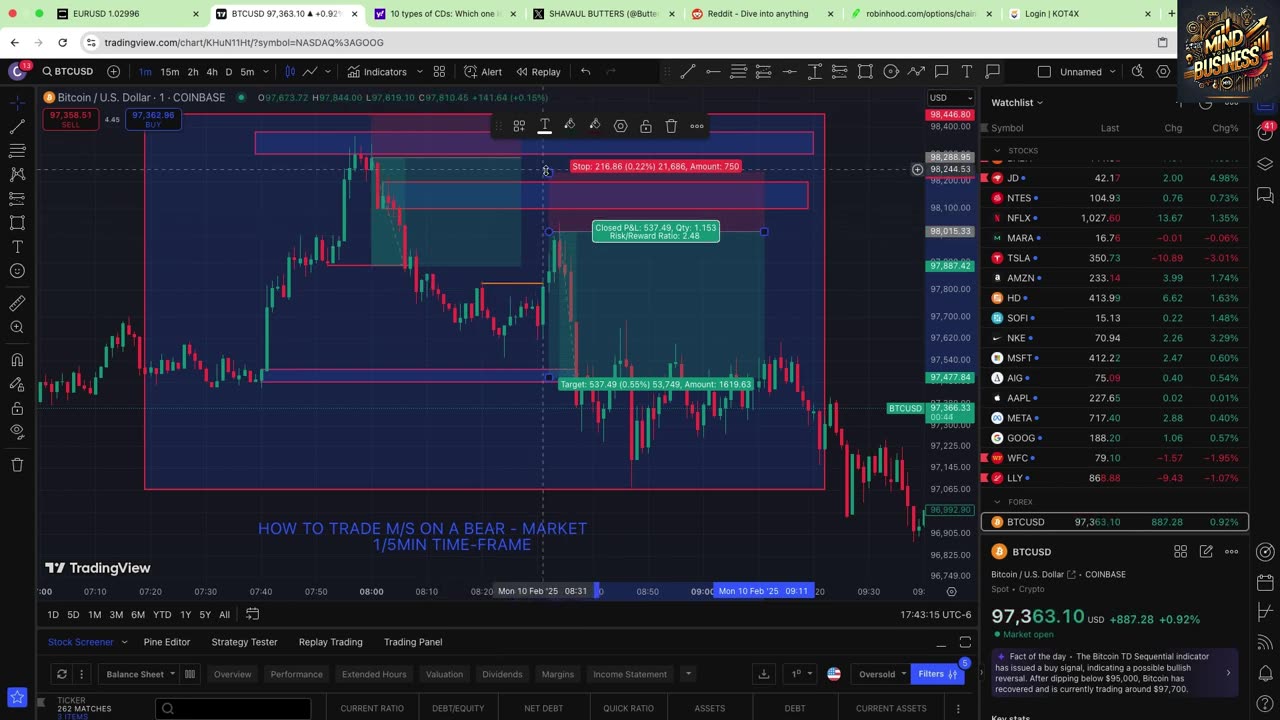Viewport: 1280px width, 720px height.
Task: Select the crosshair cursor tool
Action: coord(17,103)
